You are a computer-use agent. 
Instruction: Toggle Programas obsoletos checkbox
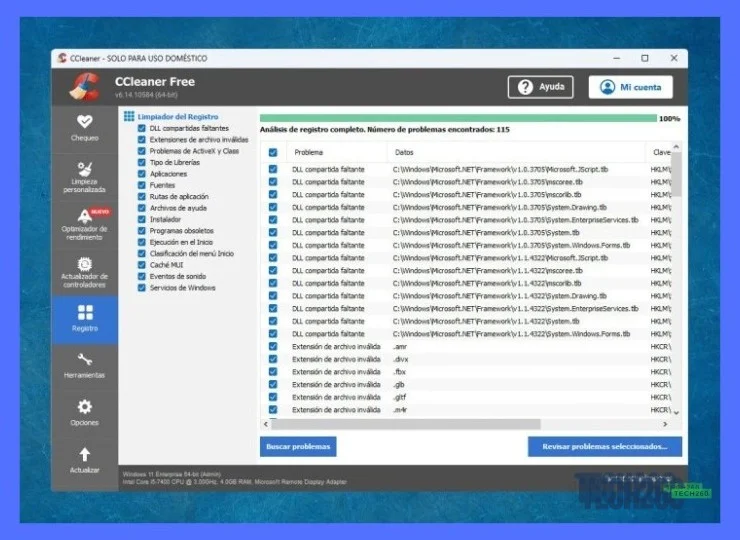(142, 230)
